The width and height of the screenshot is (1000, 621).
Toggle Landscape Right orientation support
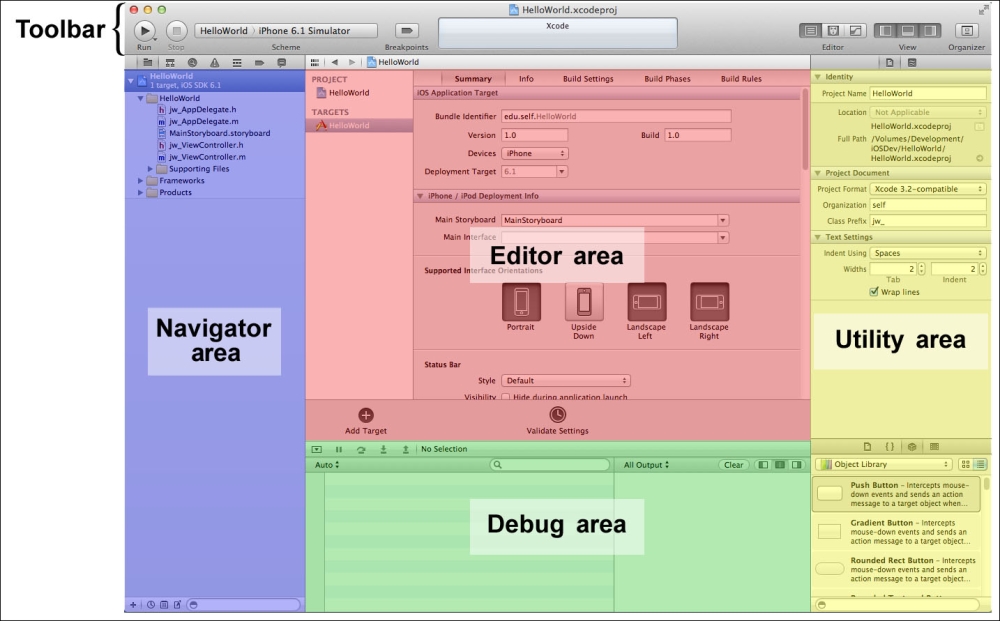709,302
